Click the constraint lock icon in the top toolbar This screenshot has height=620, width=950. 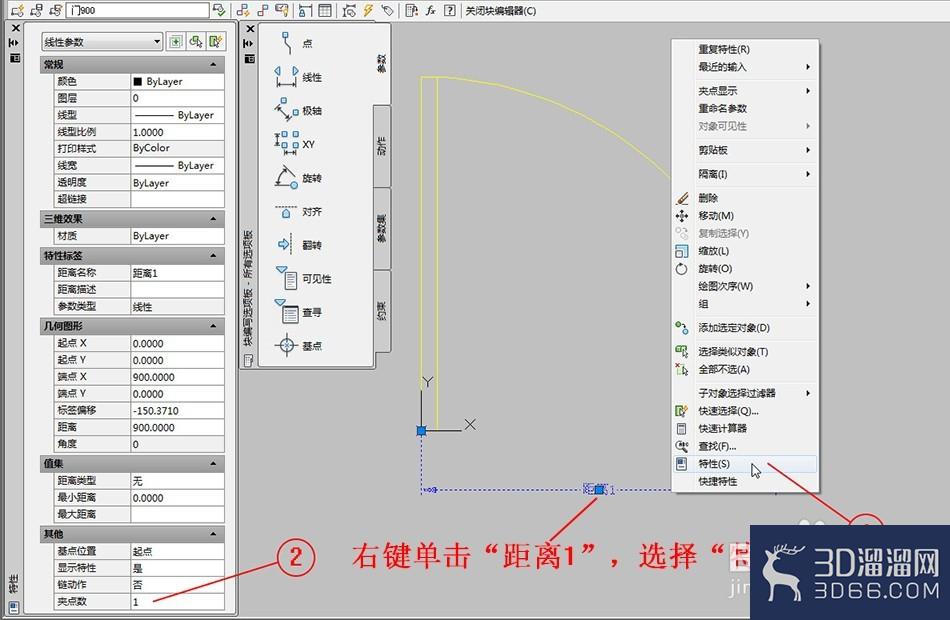point(305,10)
